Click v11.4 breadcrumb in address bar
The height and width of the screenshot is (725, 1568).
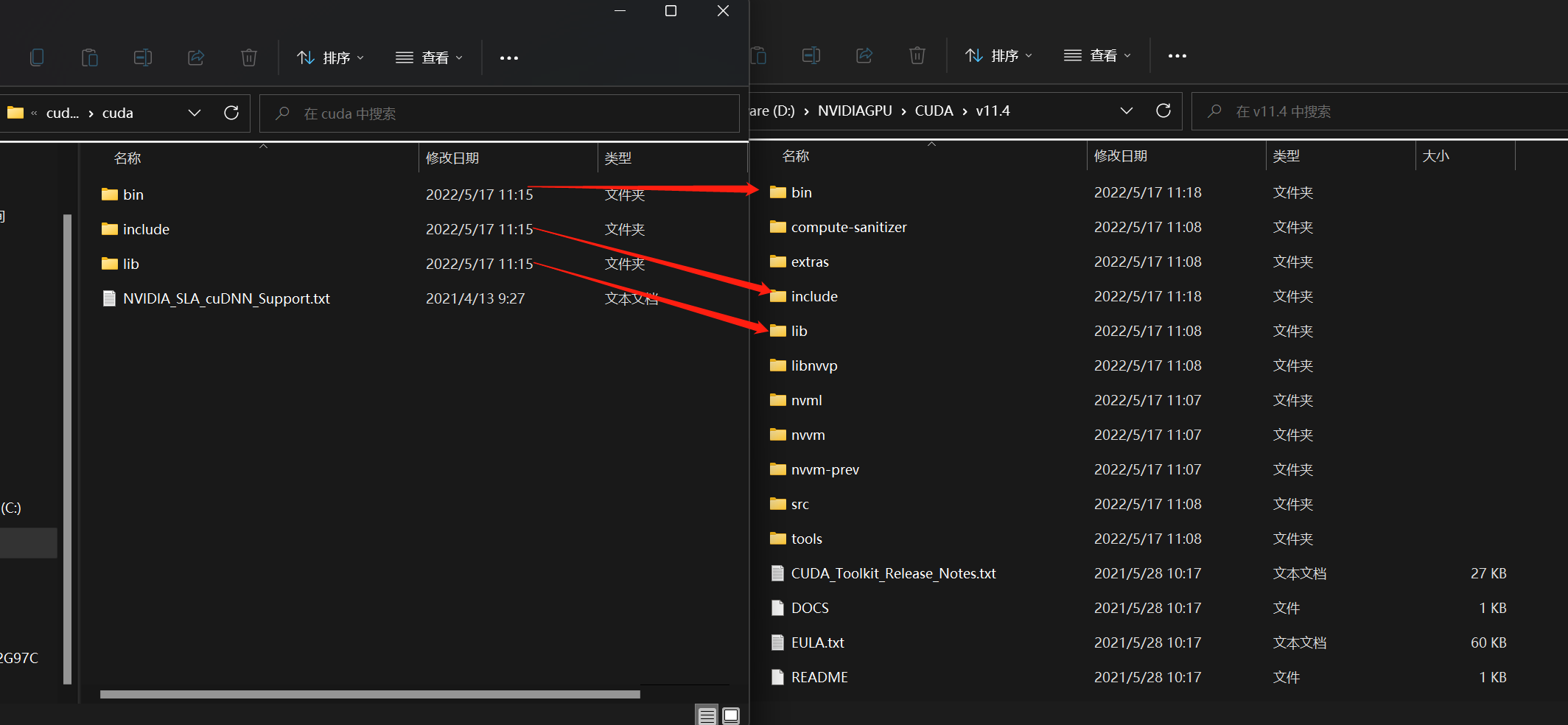pos(993,111)
